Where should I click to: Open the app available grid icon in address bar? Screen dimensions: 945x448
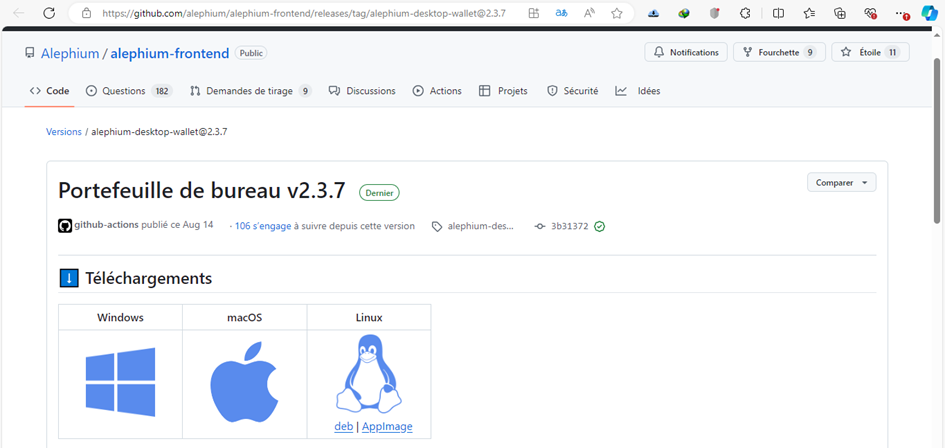(533, 13)
